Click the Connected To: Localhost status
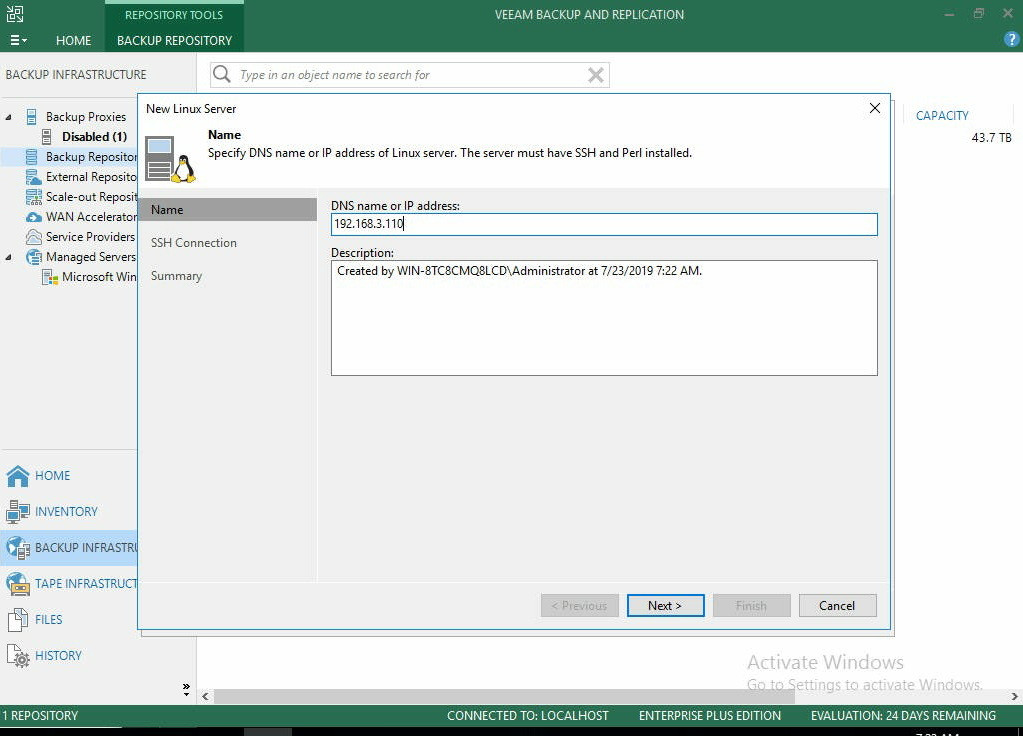This screenshot has width=1023, height=736. click(528, 716)
